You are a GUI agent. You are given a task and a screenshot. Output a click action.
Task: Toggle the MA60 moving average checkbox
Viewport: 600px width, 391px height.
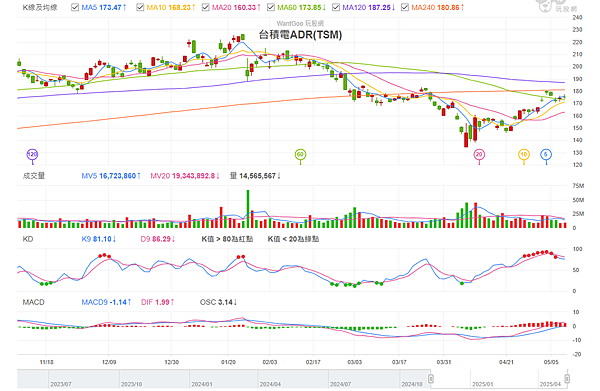(x=271, y=7)
